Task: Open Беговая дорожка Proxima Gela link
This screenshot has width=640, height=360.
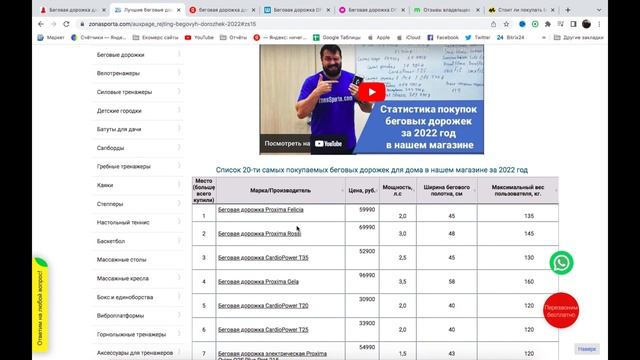Action: 258,282
